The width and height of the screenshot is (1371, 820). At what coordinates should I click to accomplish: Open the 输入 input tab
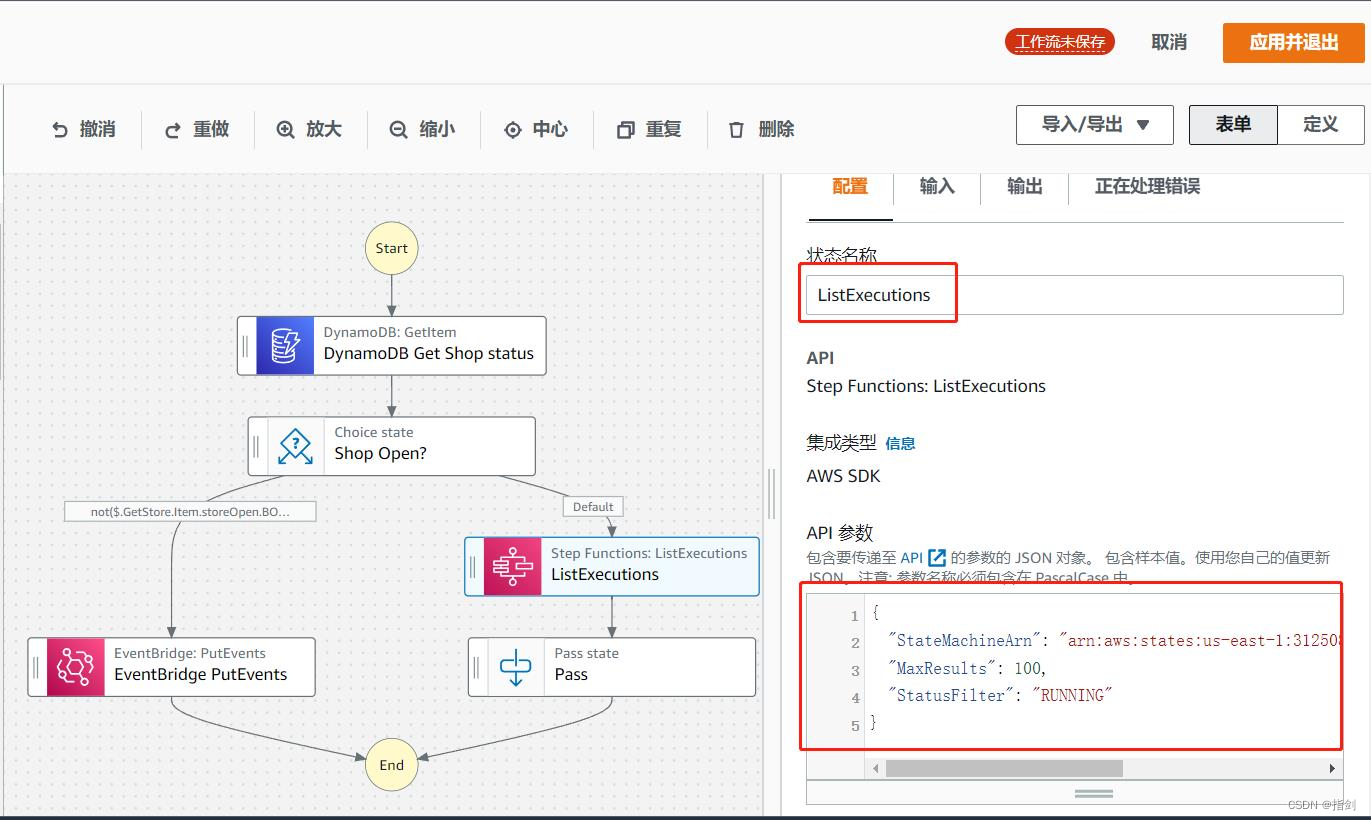click(937, 187)
